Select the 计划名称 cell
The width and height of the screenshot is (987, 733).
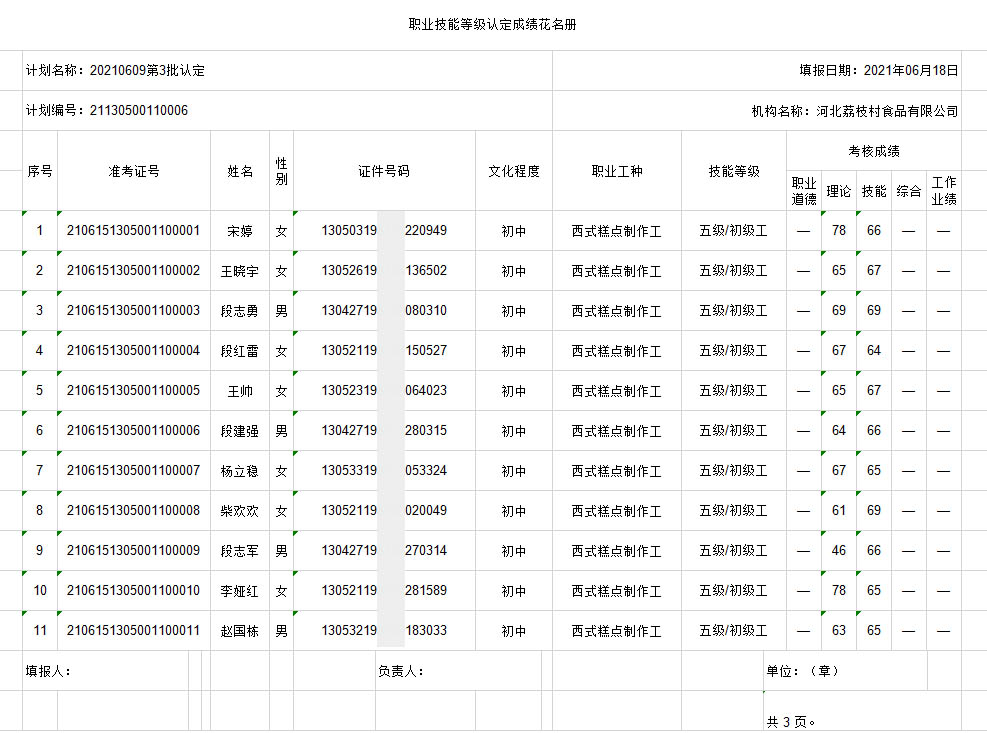[115, 71]
